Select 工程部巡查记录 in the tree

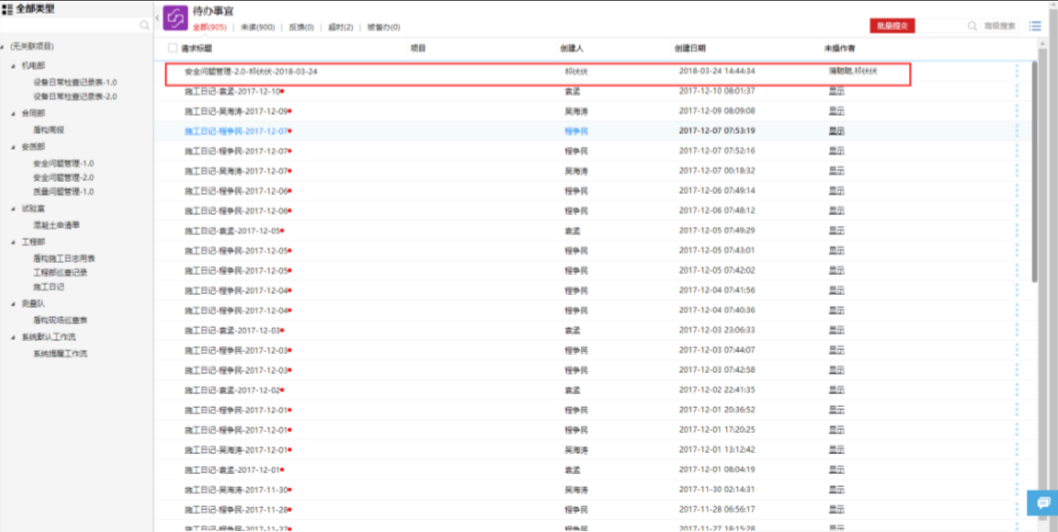(60, 273)
